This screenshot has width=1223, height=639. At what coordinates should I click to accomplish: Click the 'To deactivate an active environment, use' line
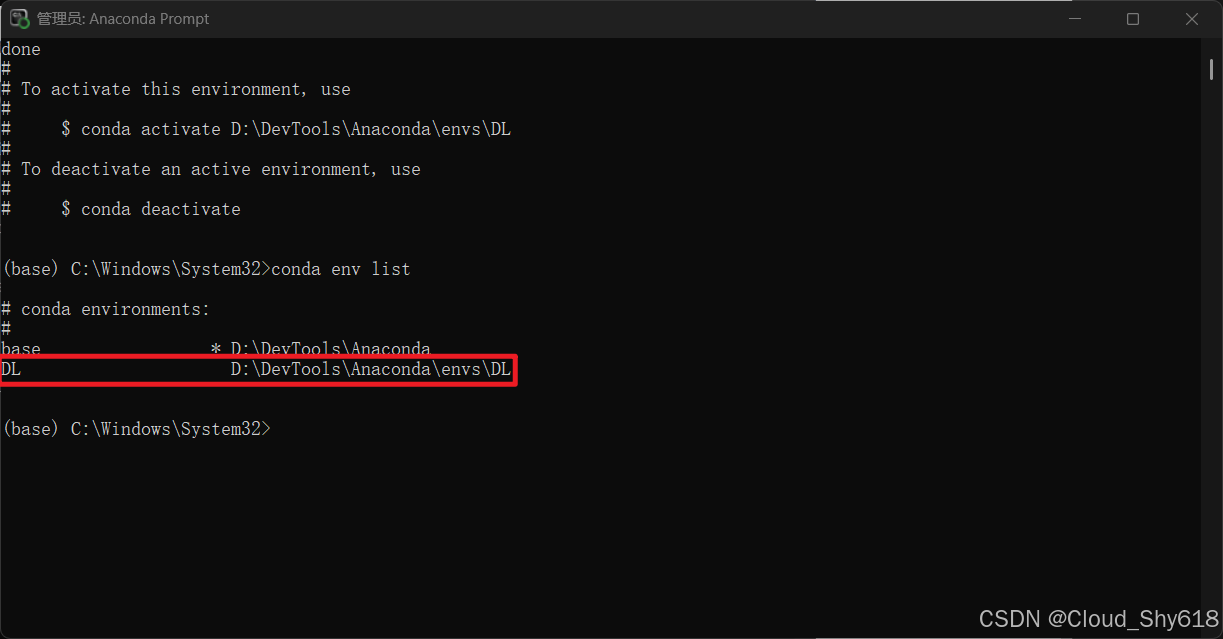coord(211,169)
